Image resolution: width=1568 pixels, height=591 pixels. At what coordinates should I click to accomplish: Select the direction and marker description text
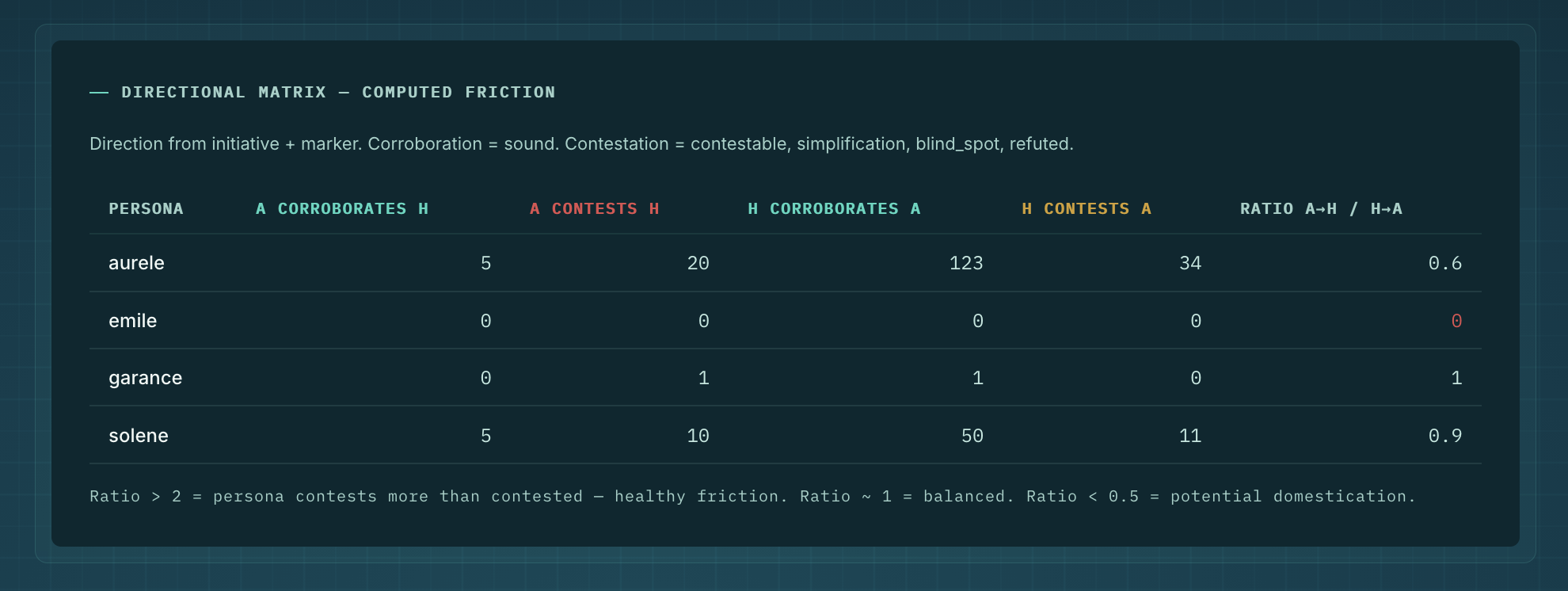point(581,144)
